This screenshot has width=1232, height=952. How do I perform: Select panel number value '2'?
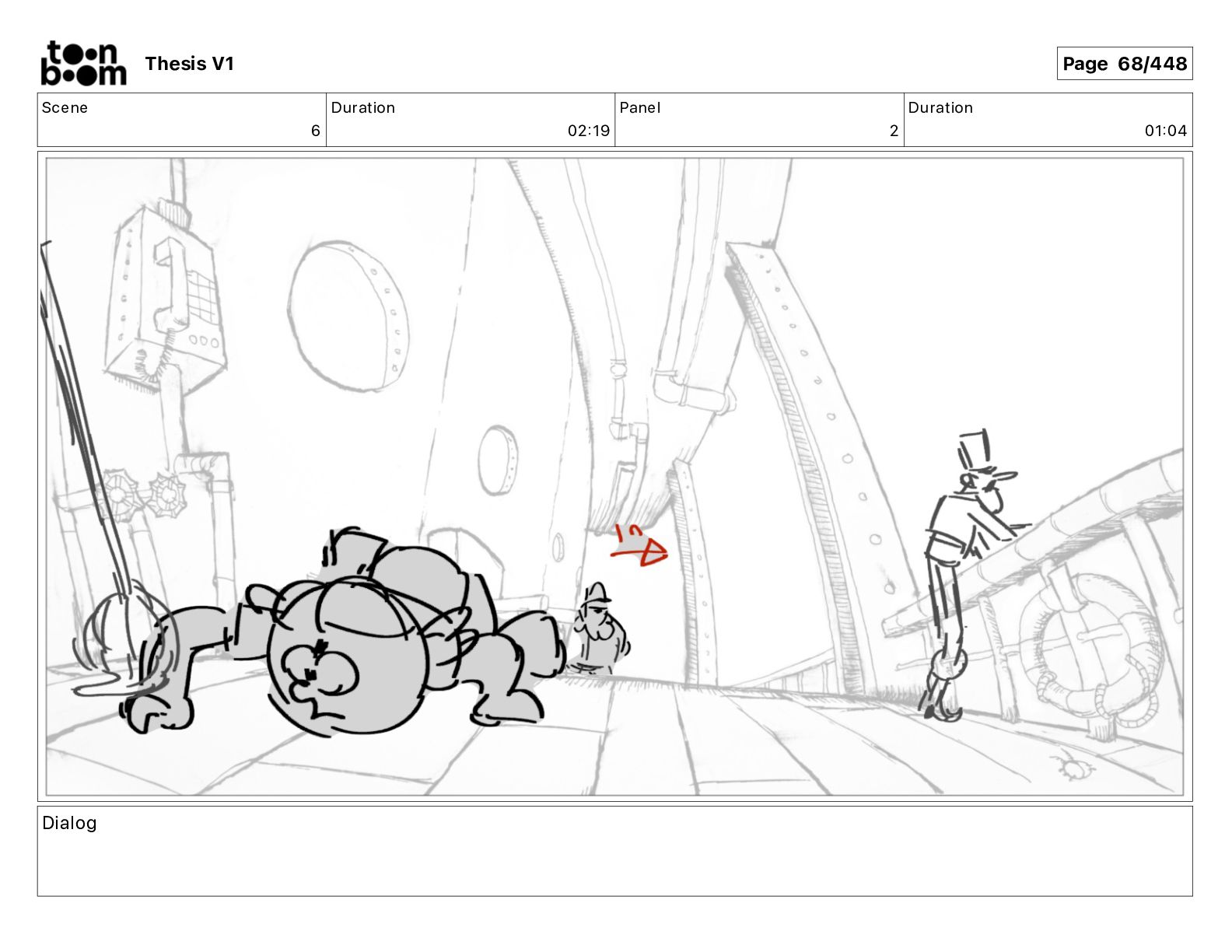click(894, 131)
